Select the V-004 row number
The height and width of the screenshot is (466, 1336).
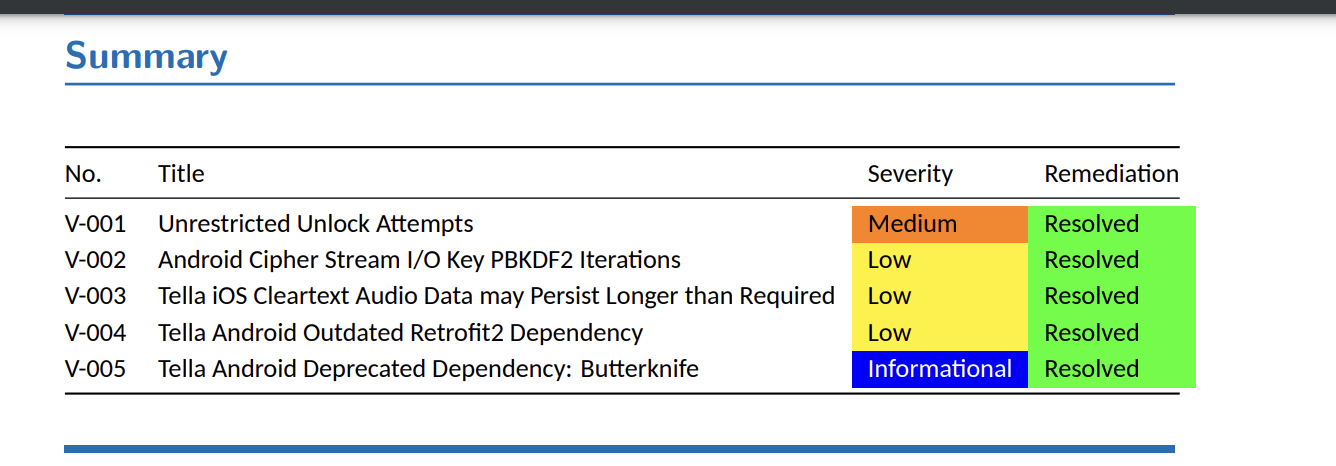point(96,333)
